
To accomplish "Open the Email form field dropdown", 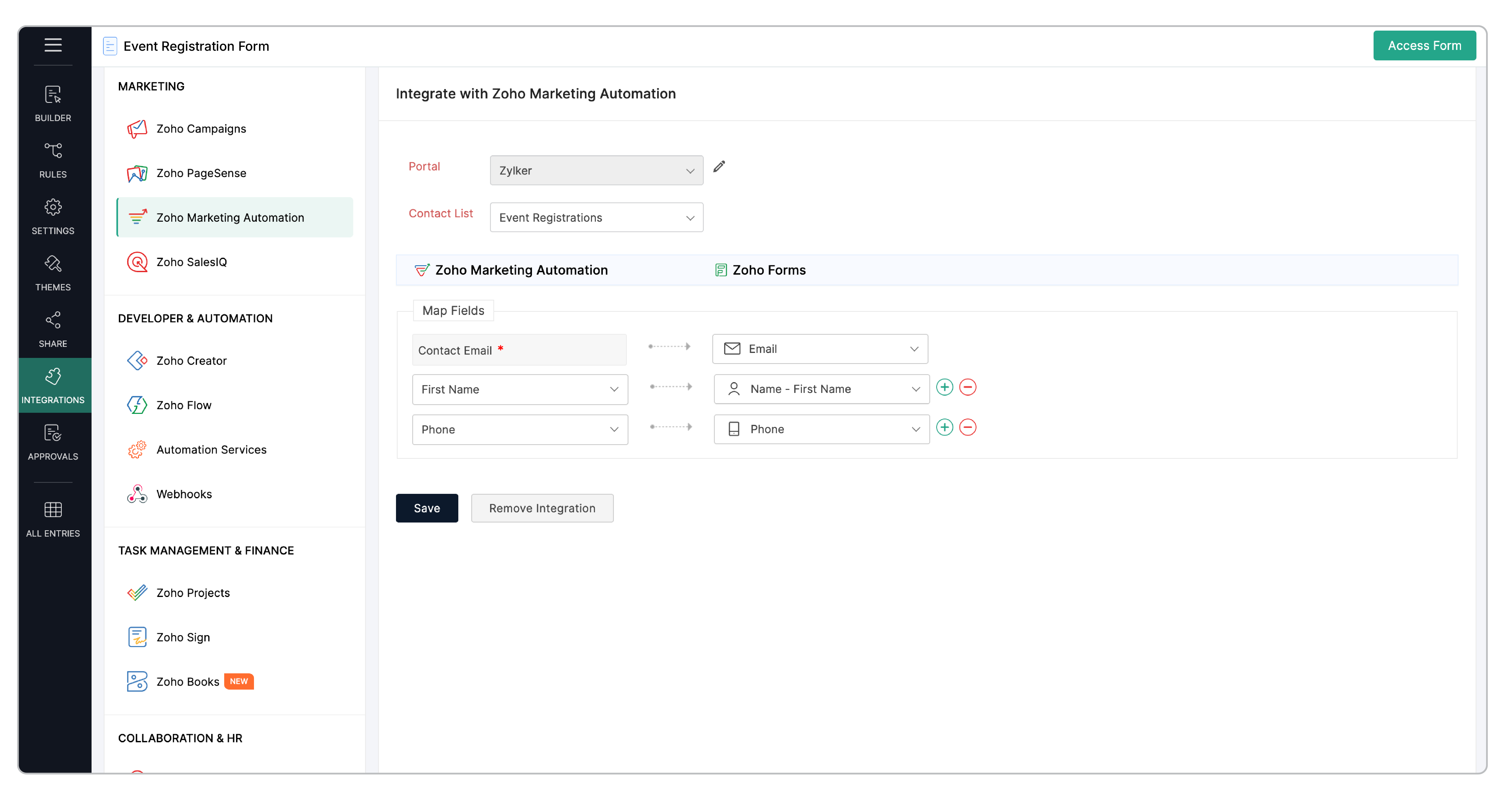I will 820,349.
